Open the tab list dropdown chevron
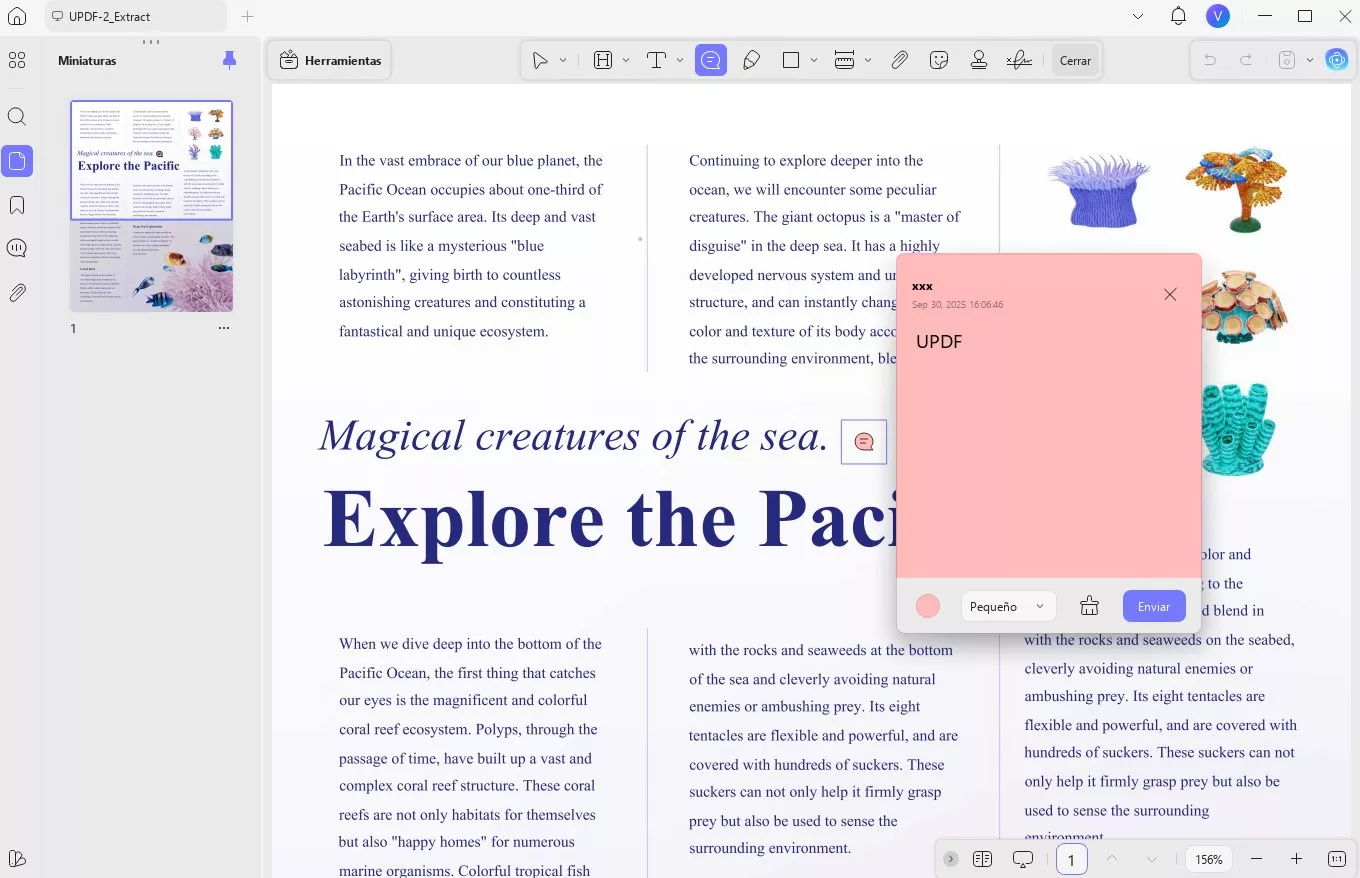 point(1138,16)
